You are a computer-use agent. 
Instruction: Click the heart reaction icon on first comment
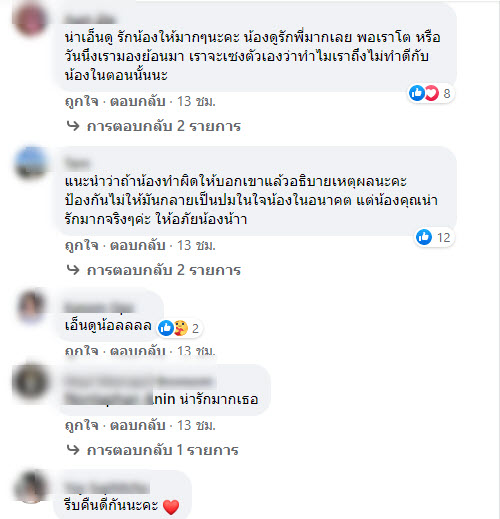[x=431, y=93]
